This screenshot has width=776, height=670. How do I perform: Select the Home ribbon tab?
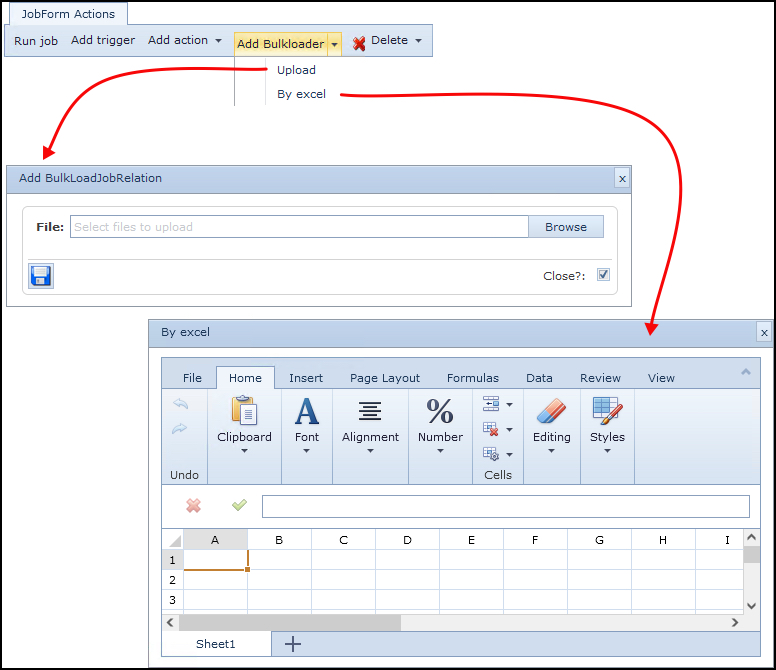coord(245,378)
